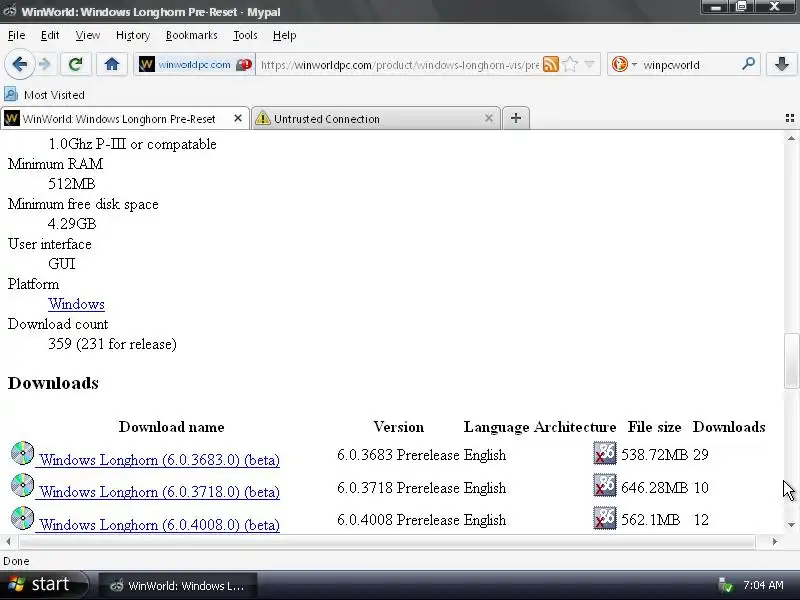Open Windows Longhorn (6.0.3718.0) (beta) link
The height and width of the screenshot is (600, 800).
tap(159, 492)
